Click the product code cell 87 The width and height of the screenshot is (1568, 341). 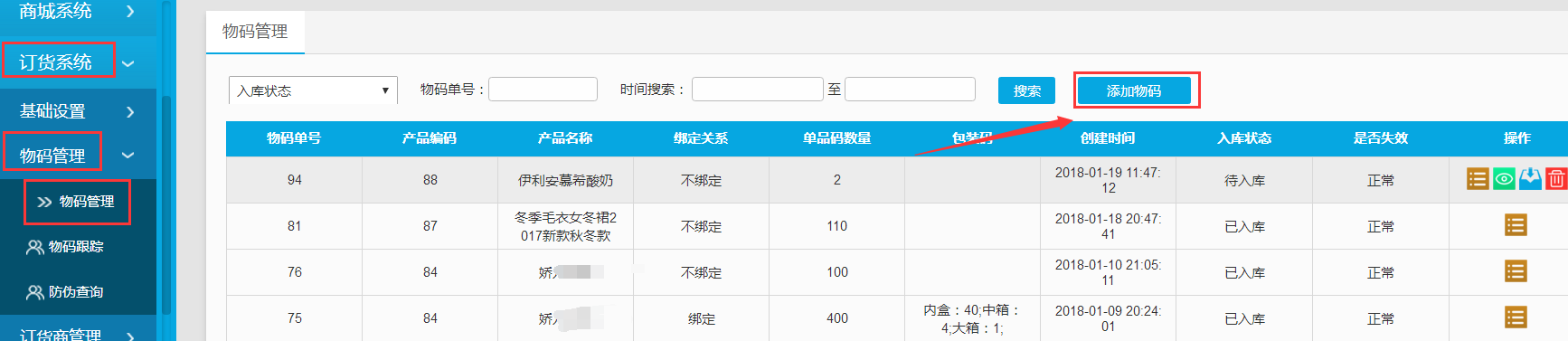(430, 226)
